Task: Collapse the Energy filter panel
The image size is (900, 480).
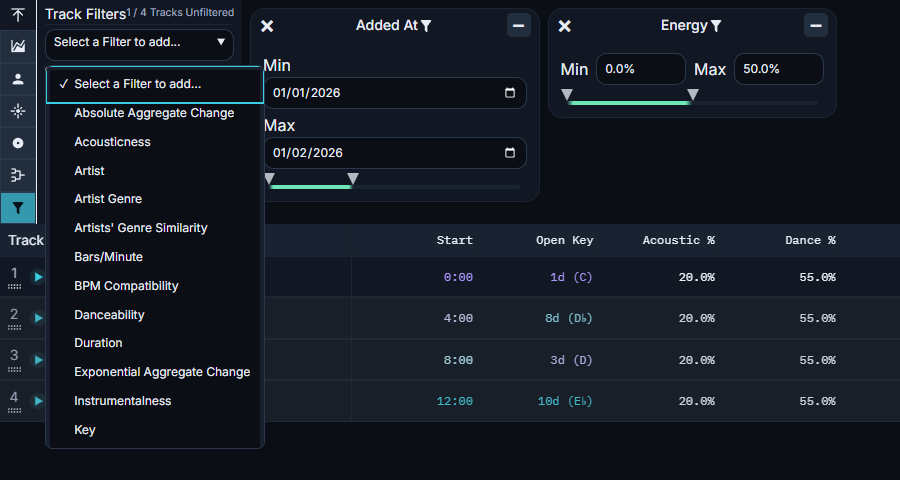Action: [816, 26]
